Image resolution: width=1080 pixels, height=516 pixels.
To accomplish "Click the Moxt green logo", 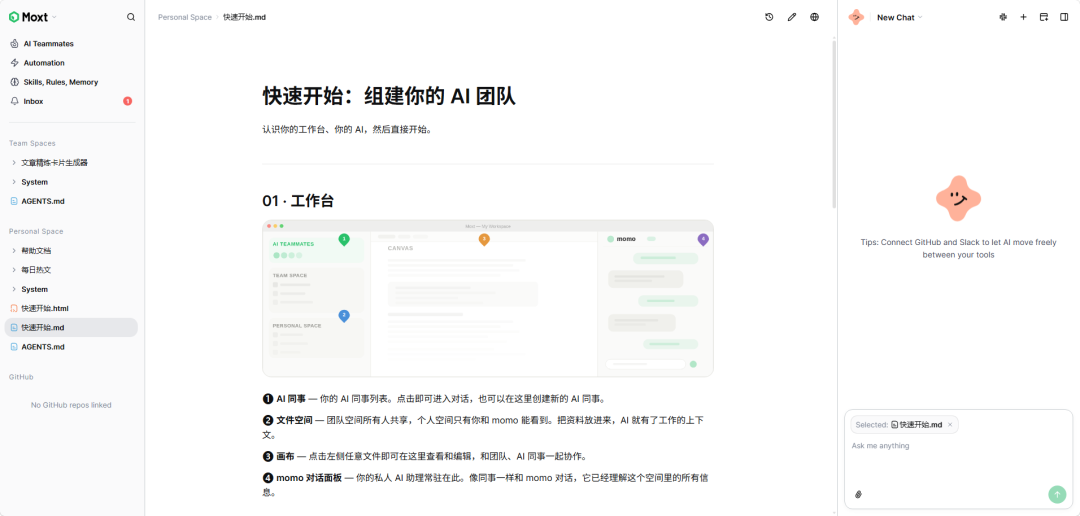I will tap(13, 17).
